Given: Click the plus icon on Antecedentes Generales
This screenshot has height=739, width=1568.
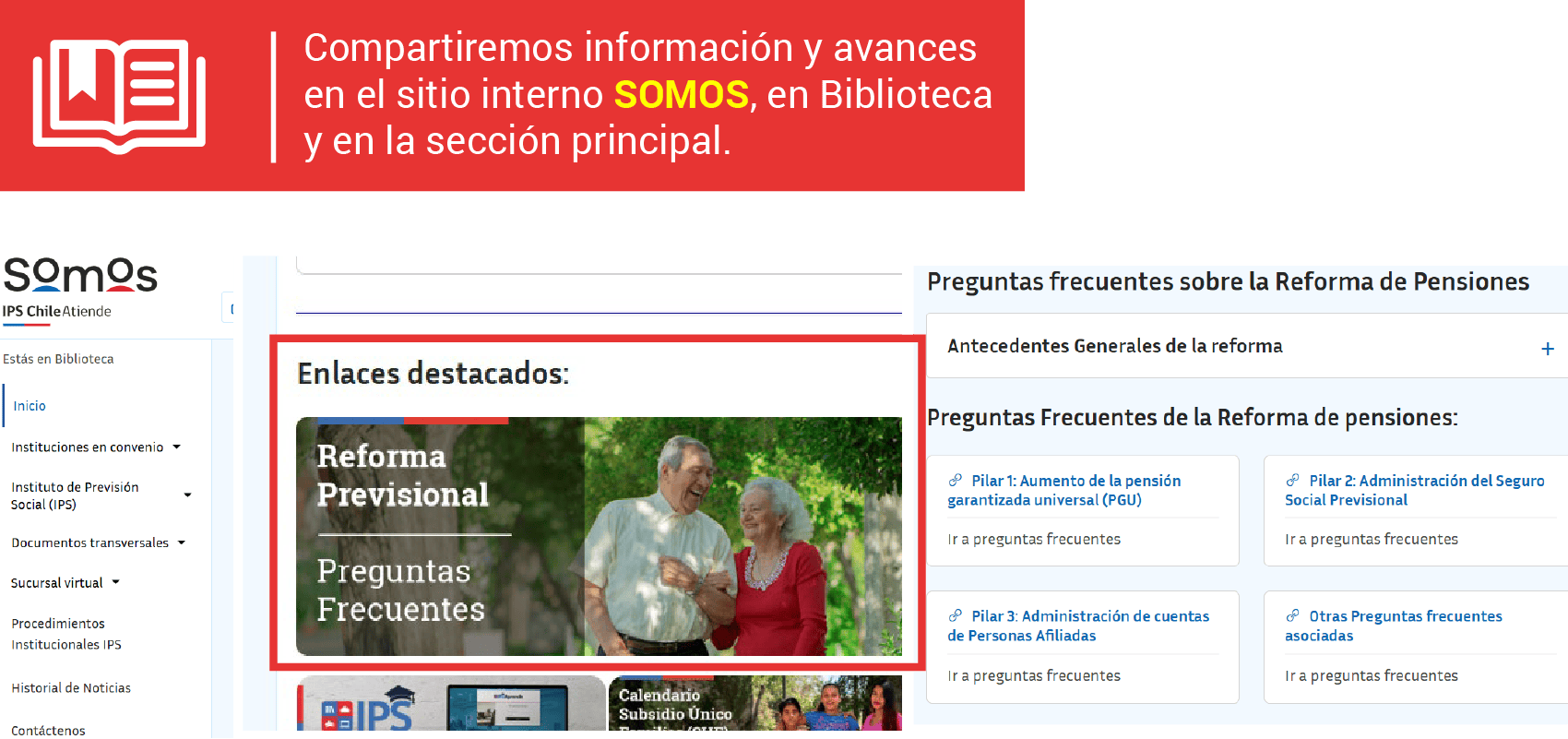Looking at the screenshot, I should point(1547,349).
